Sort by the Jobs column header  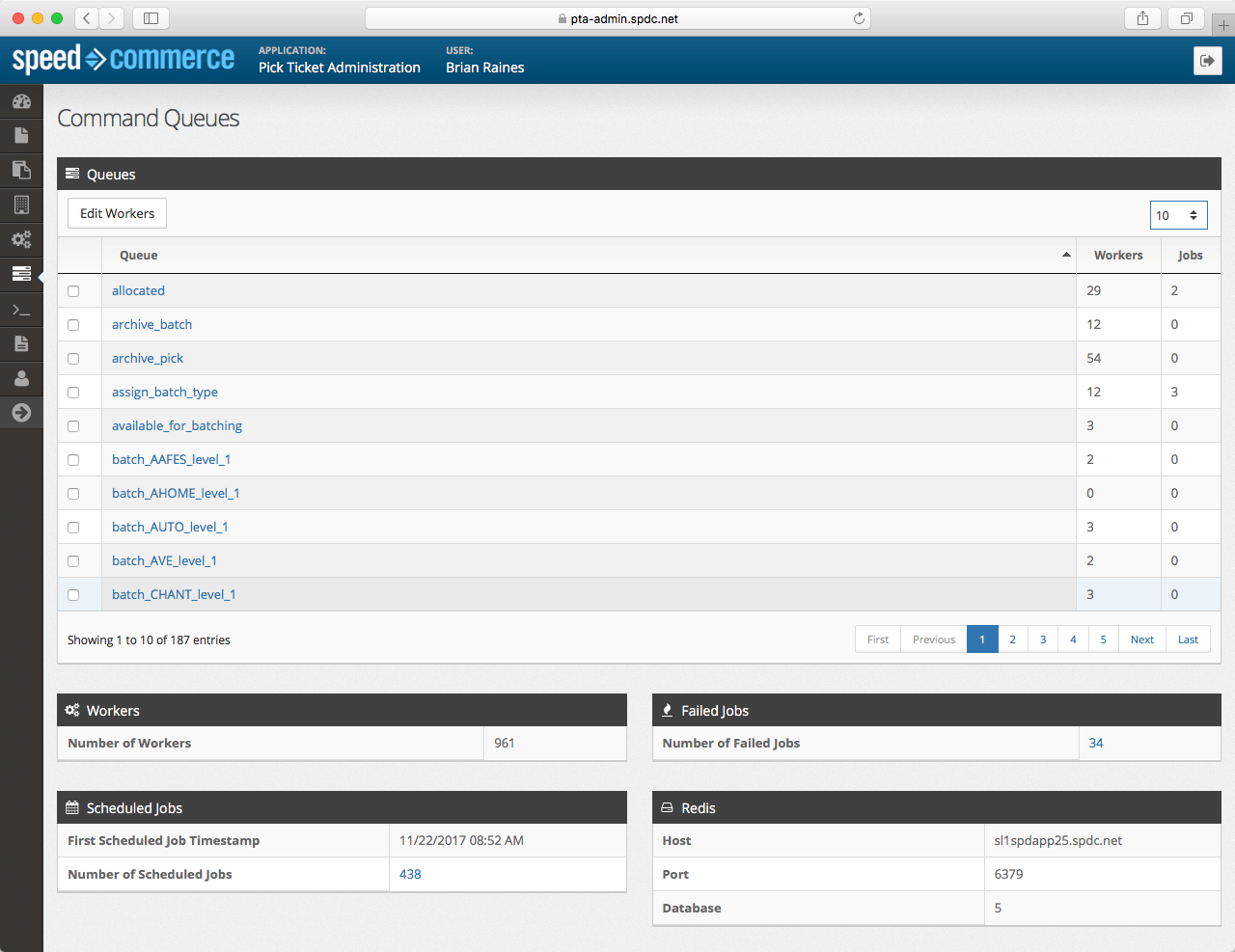1191,256
